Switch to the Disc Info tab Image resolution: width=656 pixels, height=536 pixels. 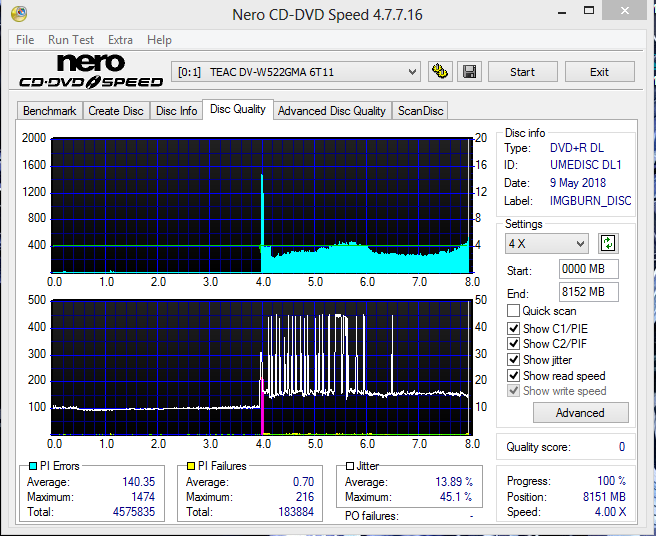(x=177, y=111)
